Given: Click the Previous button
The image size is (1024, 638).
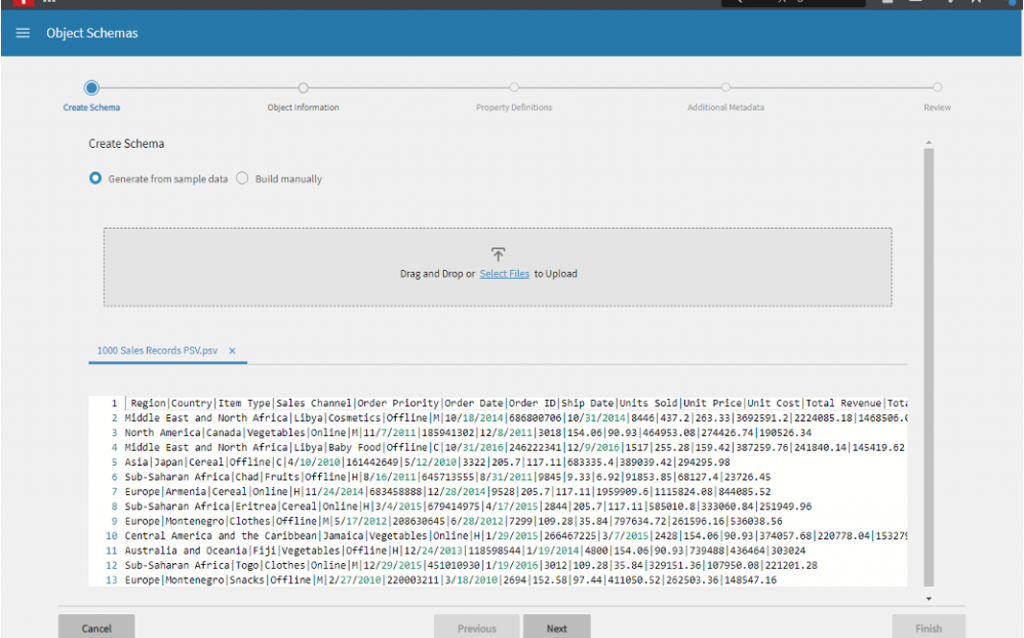Looking at the screenshot, I should [476, 628].
